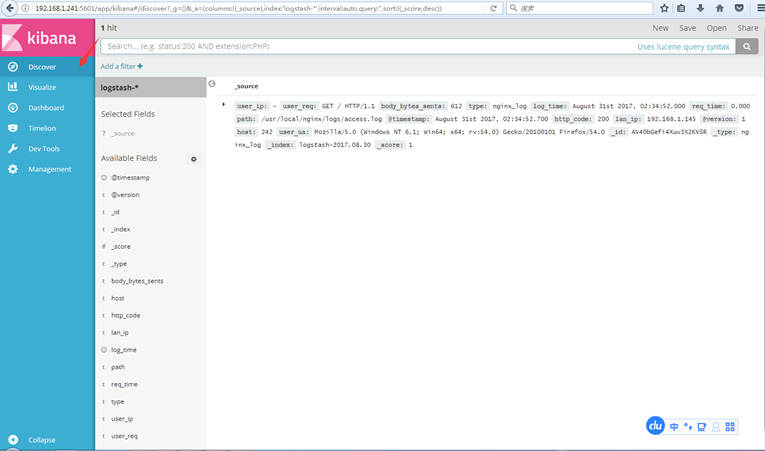Open the IME user account icon
This screenshot has width=765, height=451.
tap(716, 427)
